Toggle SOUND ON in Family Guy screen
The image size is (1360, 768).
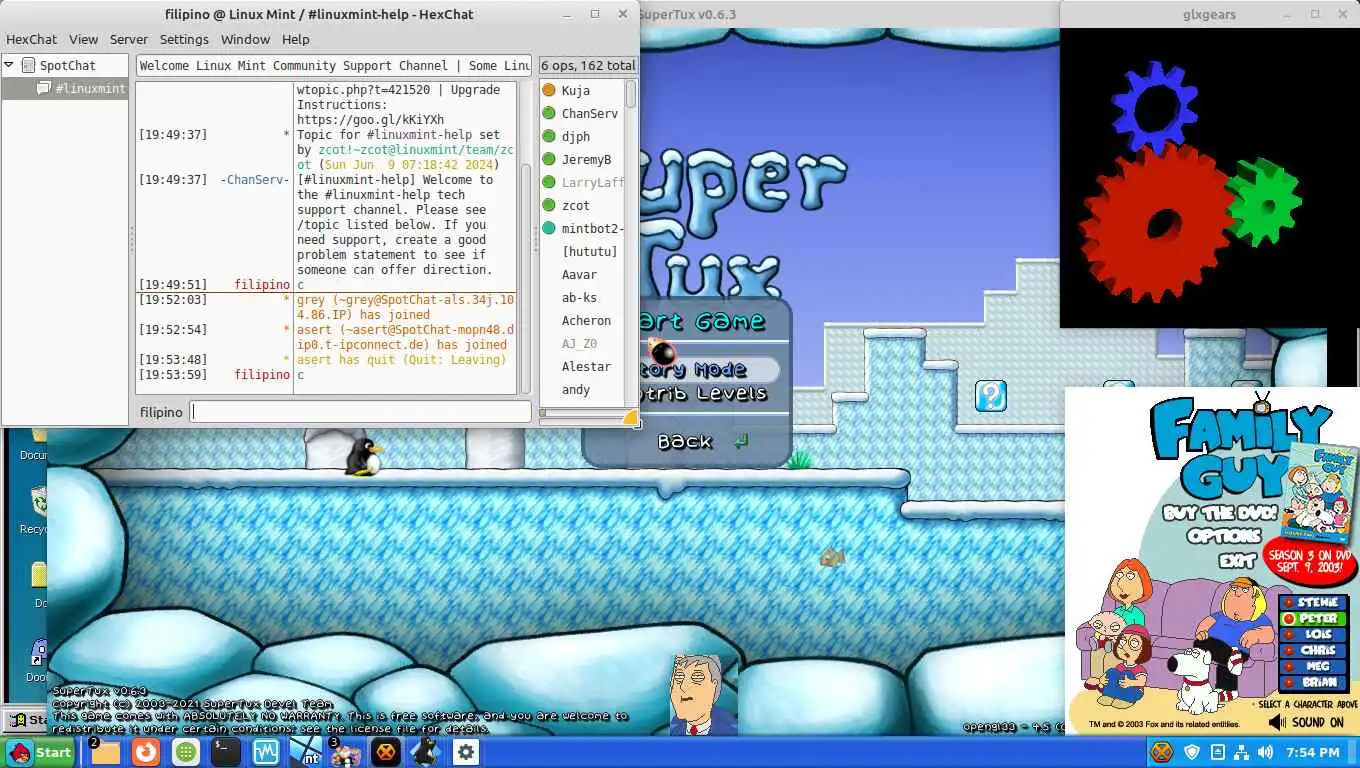click(x=1306, y=722)
